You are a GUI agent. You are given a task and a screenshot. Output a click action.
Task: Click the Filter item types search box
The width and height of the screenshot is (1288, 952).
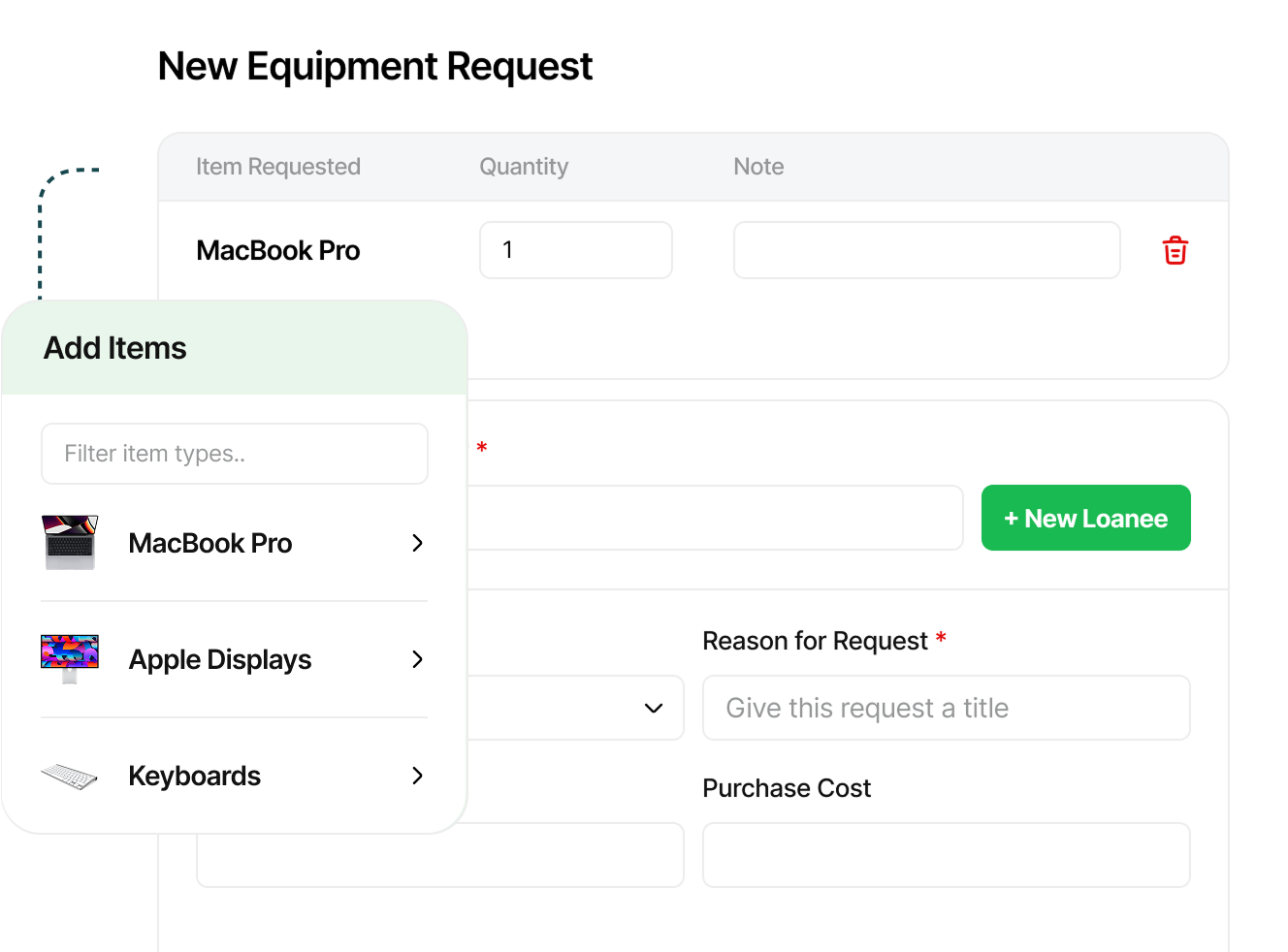point(234,453)
